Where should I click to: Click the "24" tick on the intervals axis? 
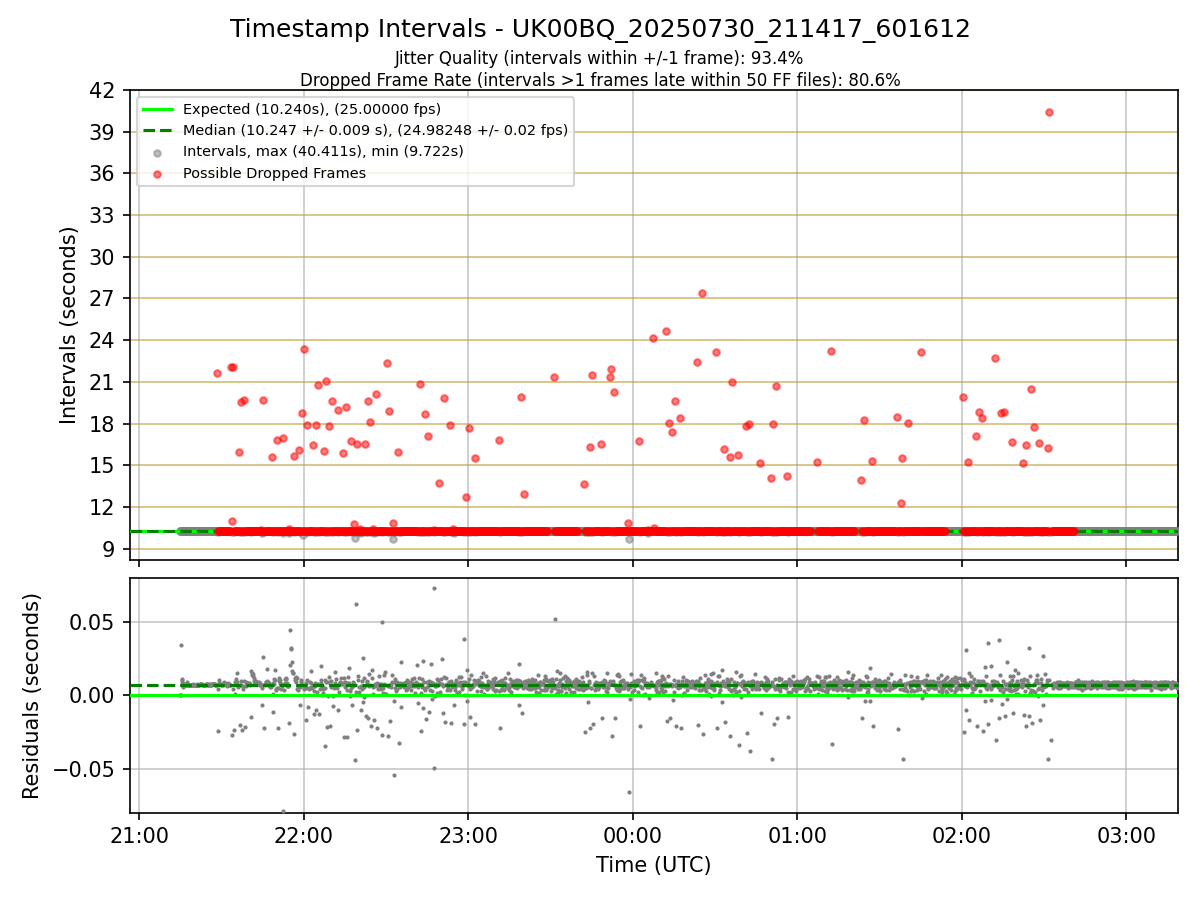102,340
